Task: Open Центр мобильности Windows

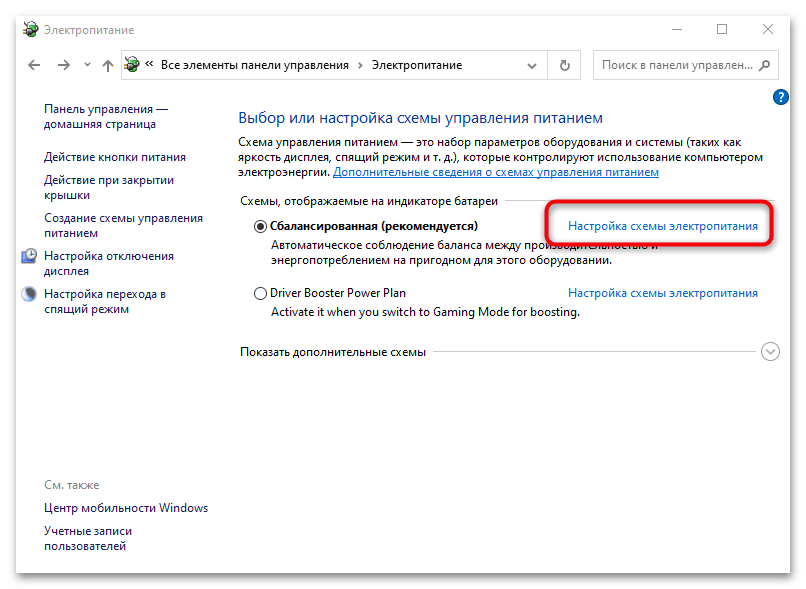Action: 126,508
